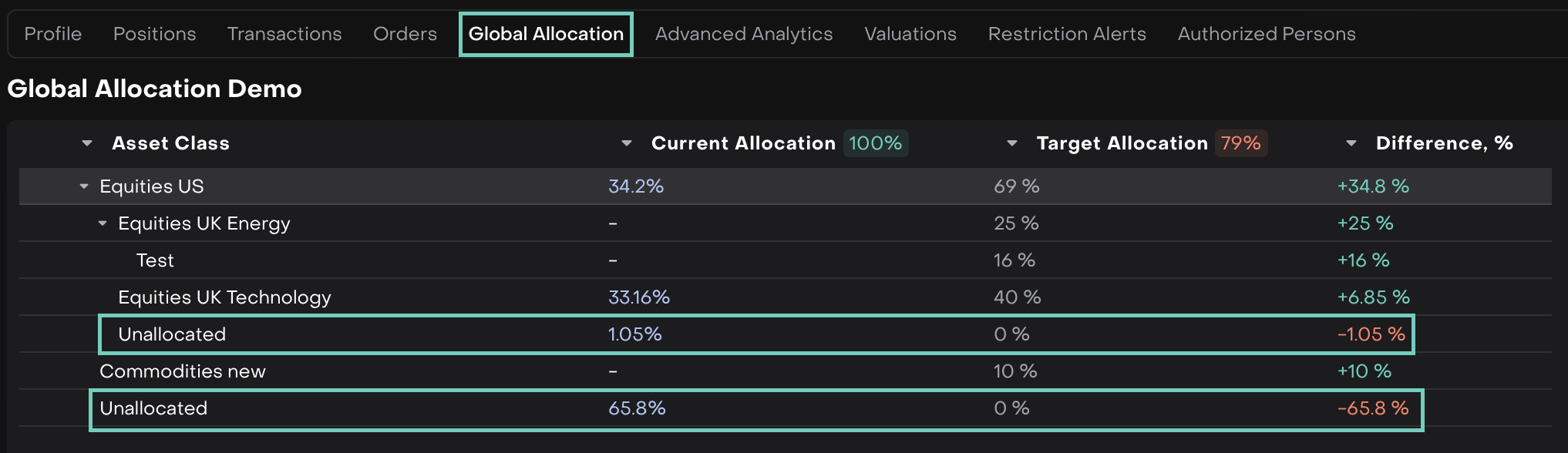The height and width of the screenshot is (453, 1568).
Task: Click the 79% target allocation badge
Action: point(1241,143)
